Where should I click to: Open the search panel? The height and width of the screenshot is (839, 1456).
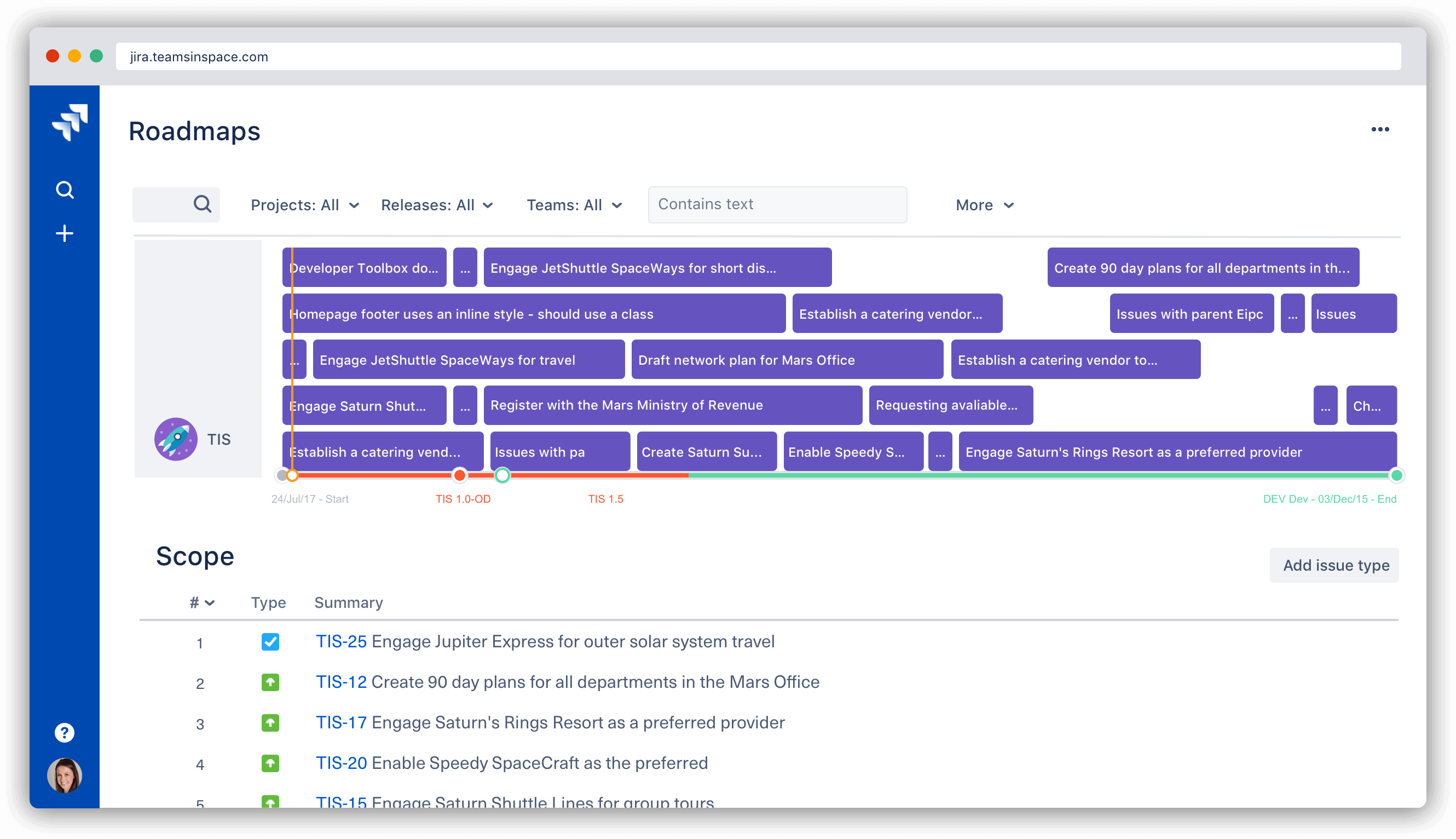[64, 189]
